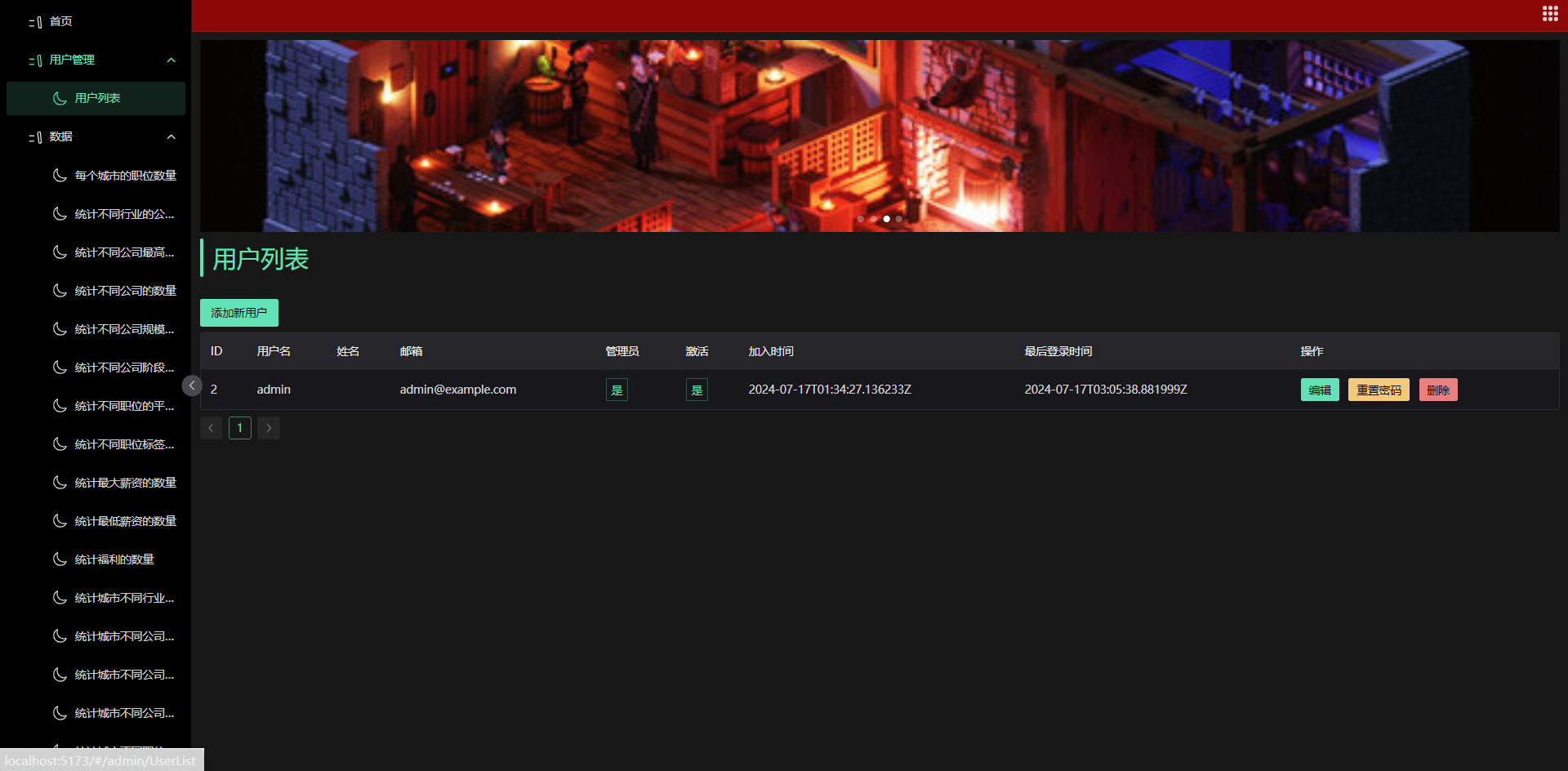Click the 管理员 column header
The width and height of the screenshot is (1568, 771).
(622, 351)
